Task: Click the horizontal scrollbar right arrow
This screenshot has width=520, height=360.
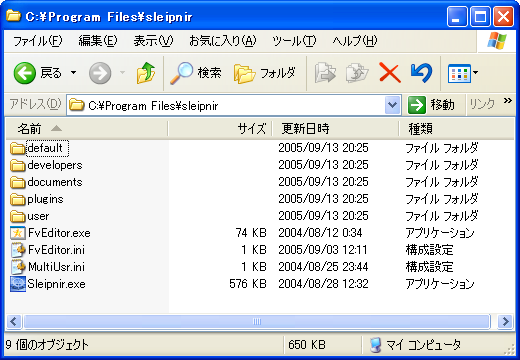Action: click(x=506, y=322)
